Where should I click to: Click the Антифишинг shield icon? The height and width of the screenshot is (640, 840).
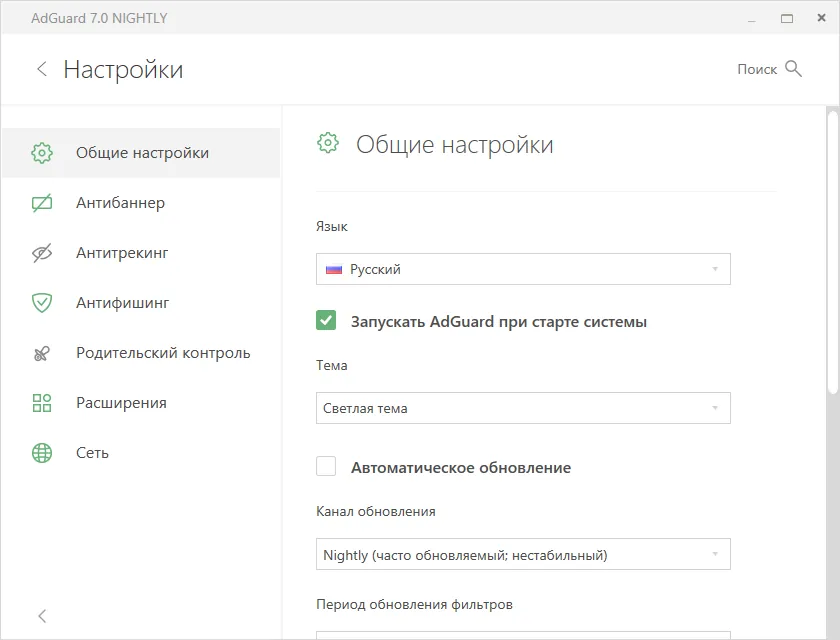[42, 303]
